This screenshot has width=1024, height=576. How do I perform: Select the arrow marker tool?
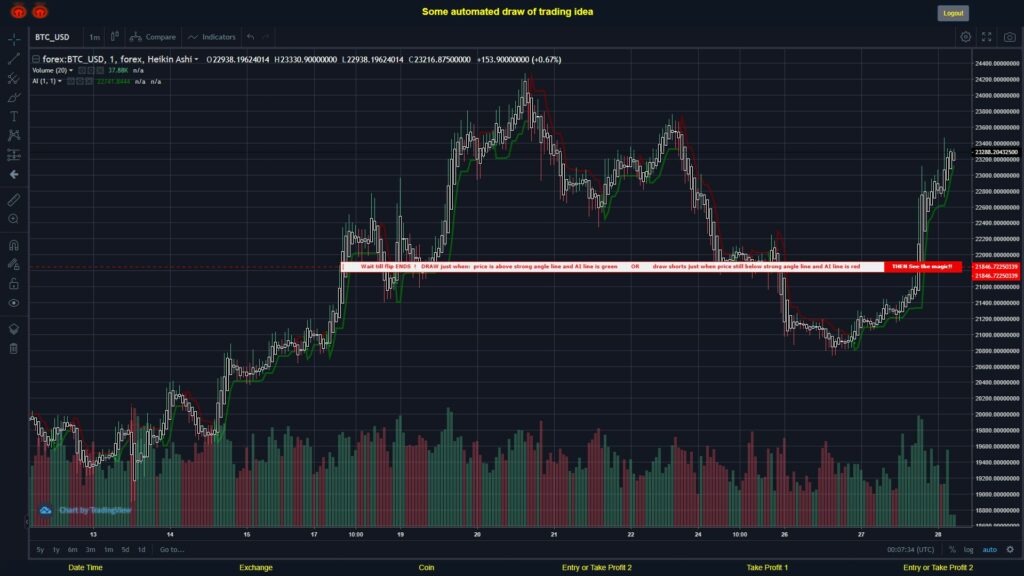coord(14,174)
